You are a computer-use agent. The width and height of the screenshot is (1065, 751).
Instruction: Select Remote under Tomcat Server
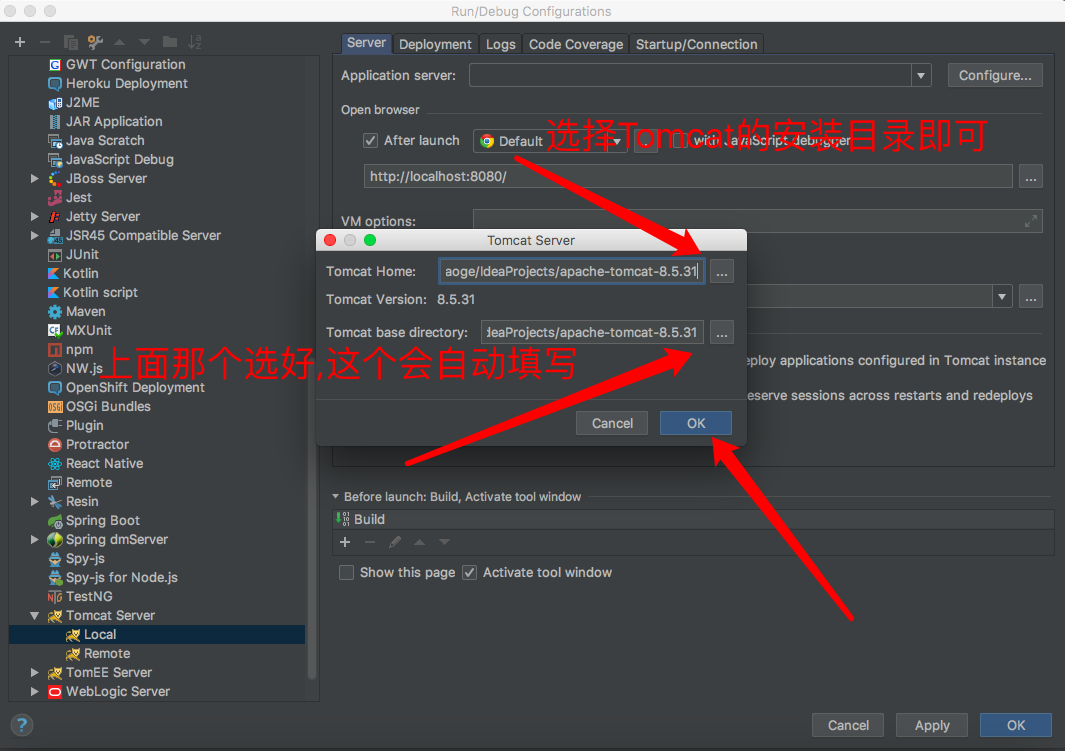pos(107,654)
